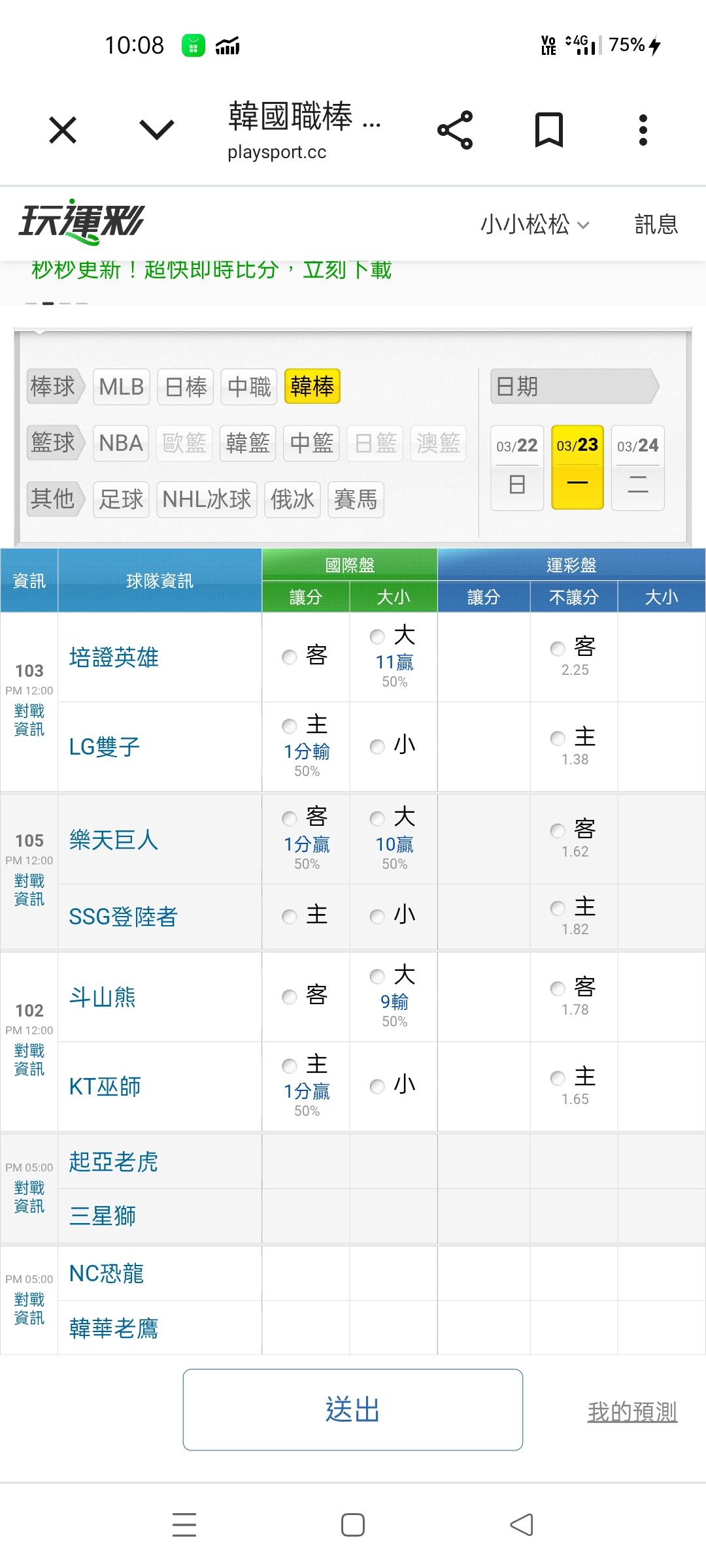This screenshot has width=706, height=1568.
Task: Select 客 讓分 radio for 樂天巨人
Action: click(x=289, y=818)
